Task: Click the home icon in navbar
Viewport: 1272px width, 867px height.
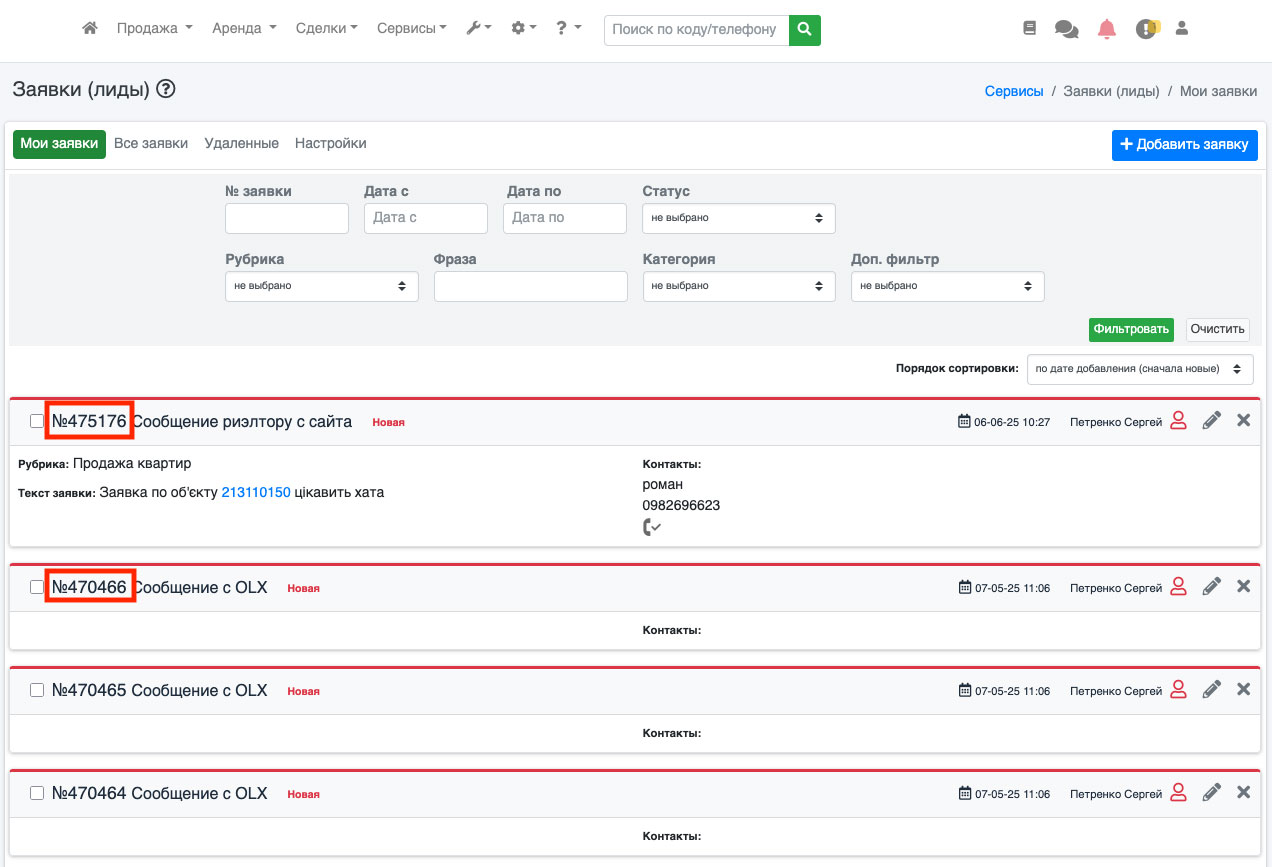Action: pyautogui.click(x=90, y=29)
